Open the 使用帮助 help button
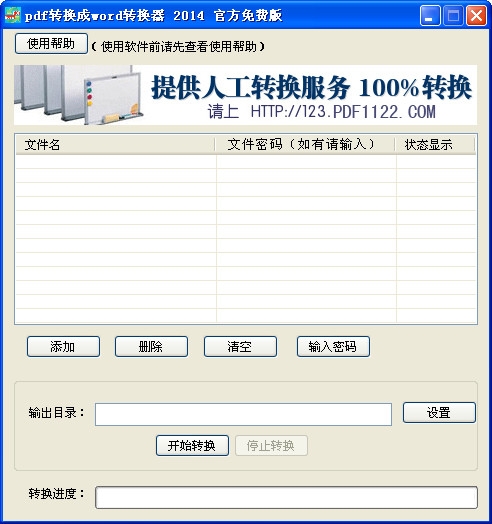 point(51,43)
